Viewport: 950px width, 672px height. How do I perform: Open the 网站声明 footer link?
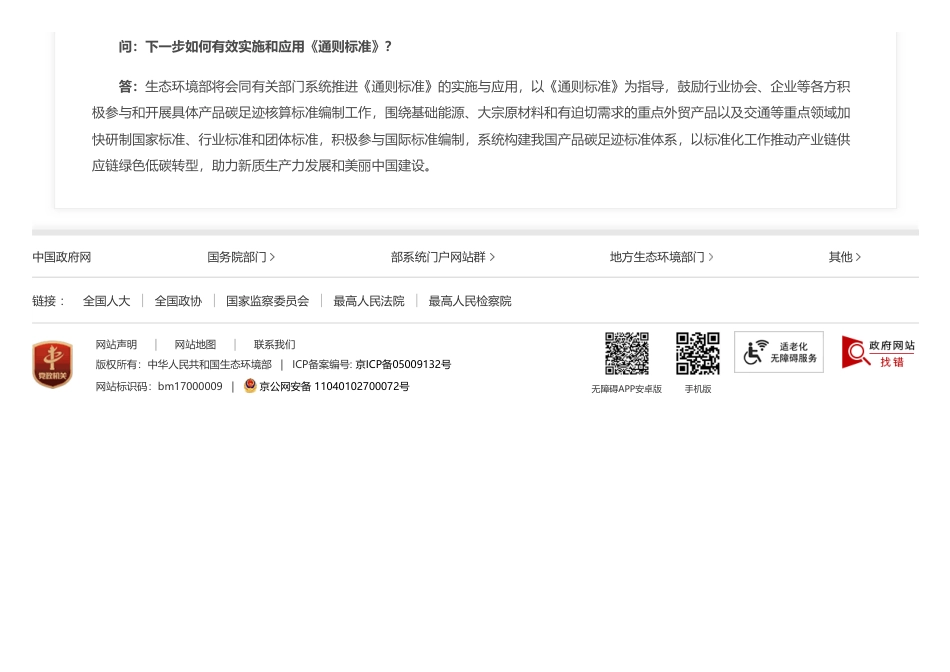(x=116, y=345)
